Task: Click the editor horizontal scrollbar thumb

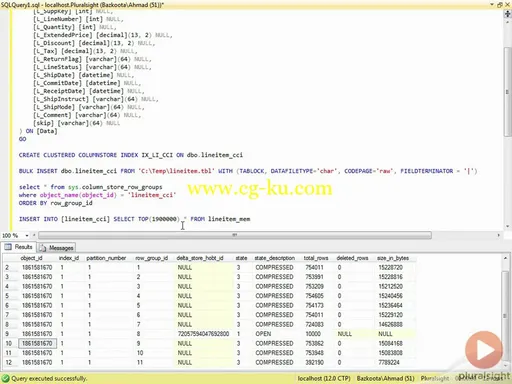Action: (235, 235)
